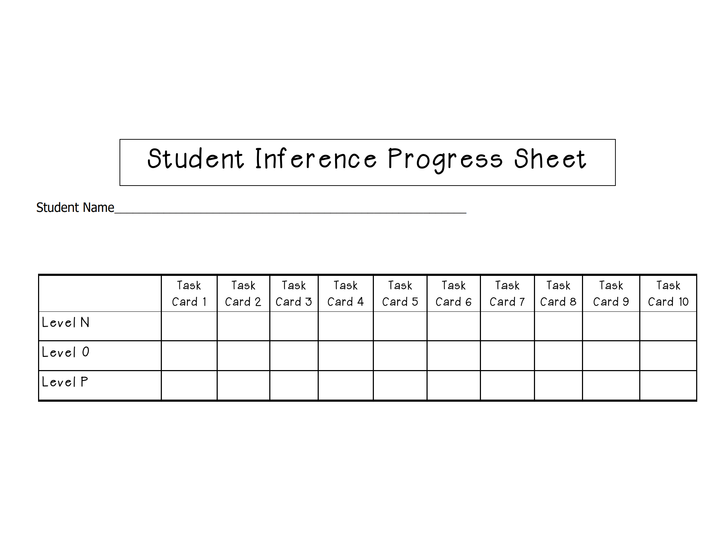Screen dimensions: 720x556
Task: Click the Task Card 3 column header
Action: [x=294, y=293]
